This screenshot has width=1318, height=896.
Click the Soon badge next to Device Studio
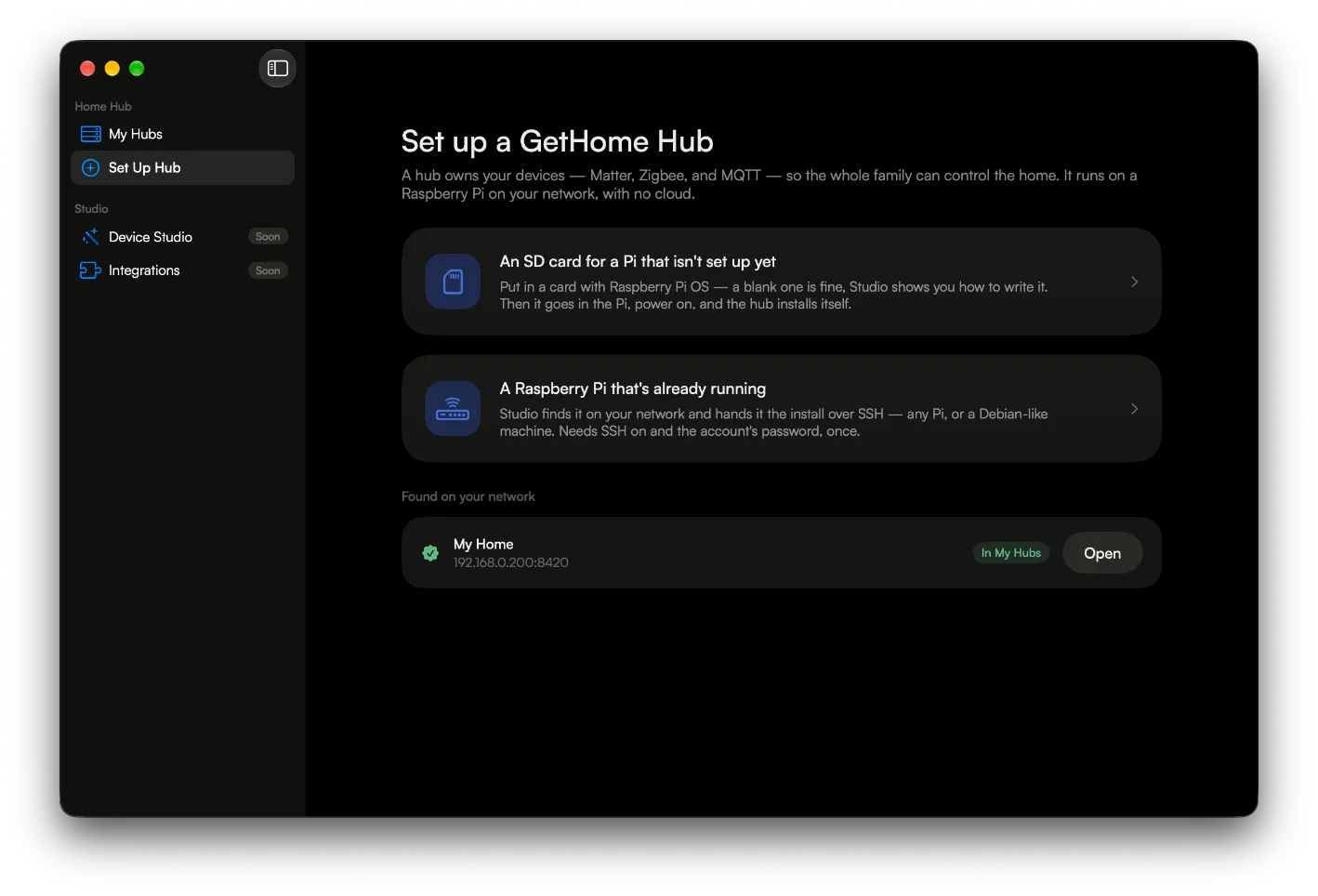268,237
